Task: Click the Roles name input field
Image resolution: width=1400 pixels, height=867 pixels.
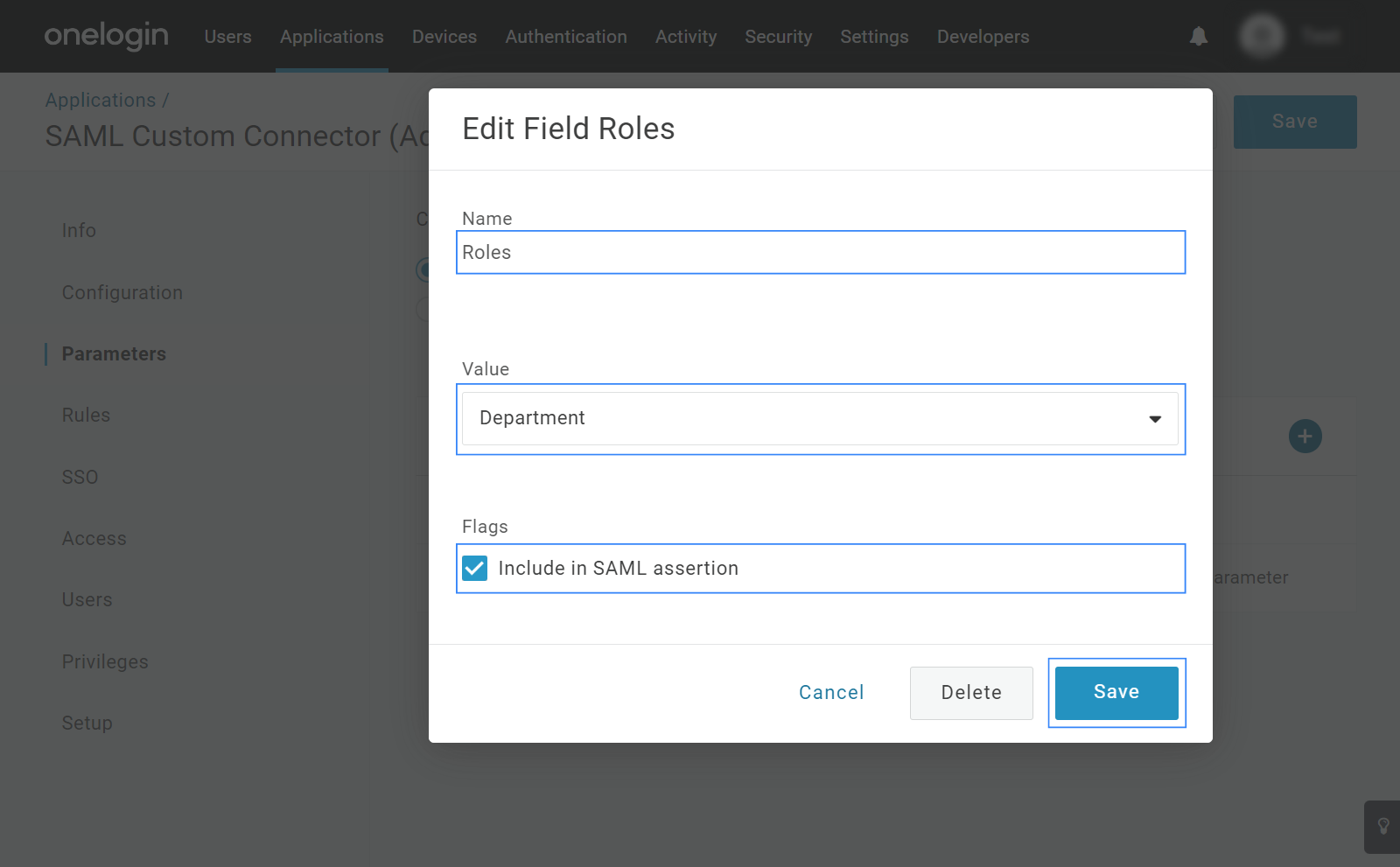Action: [820, 253]
